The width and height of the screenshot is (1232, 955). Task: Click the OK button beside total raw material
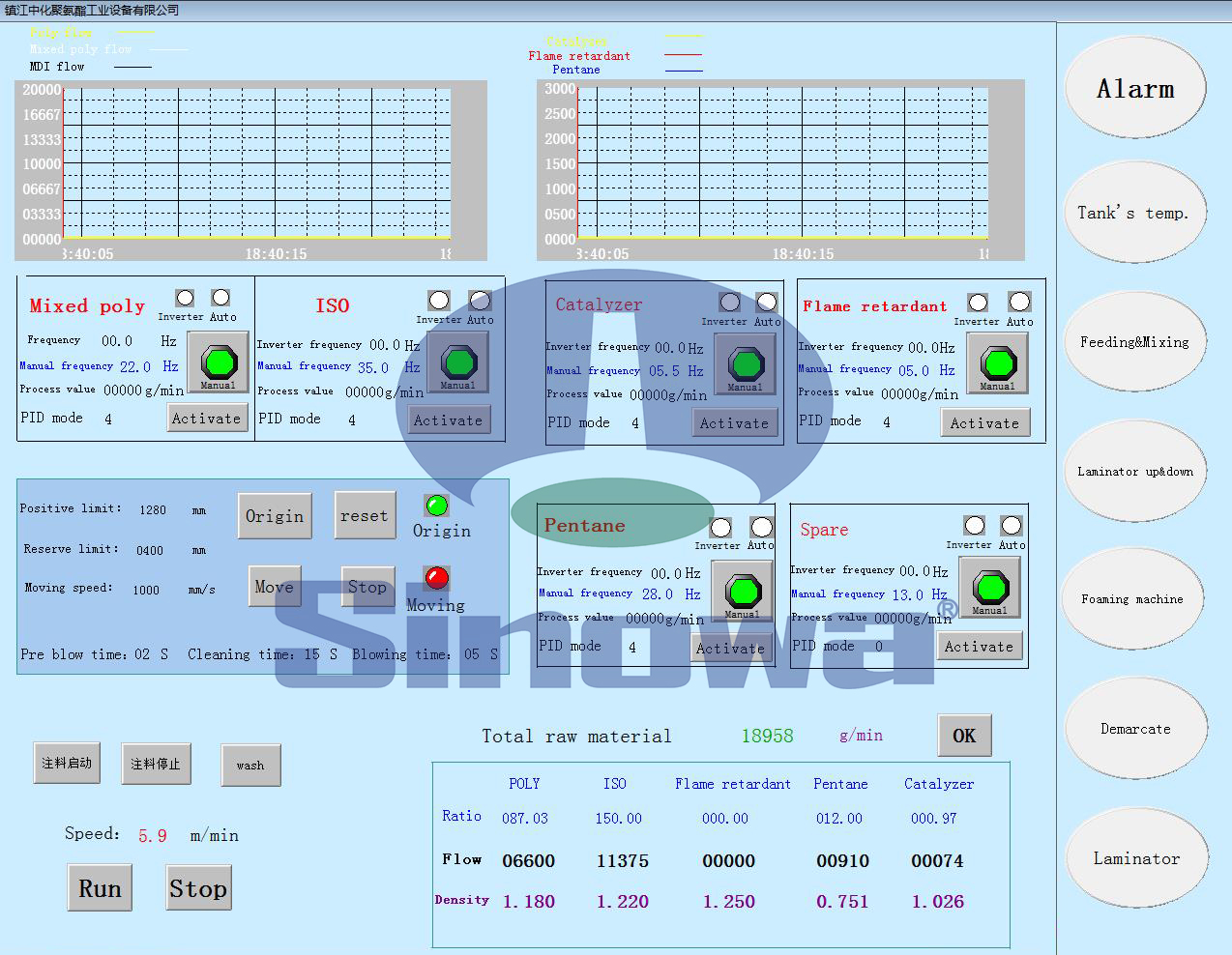pyautogui.click(x=964, y=736)
